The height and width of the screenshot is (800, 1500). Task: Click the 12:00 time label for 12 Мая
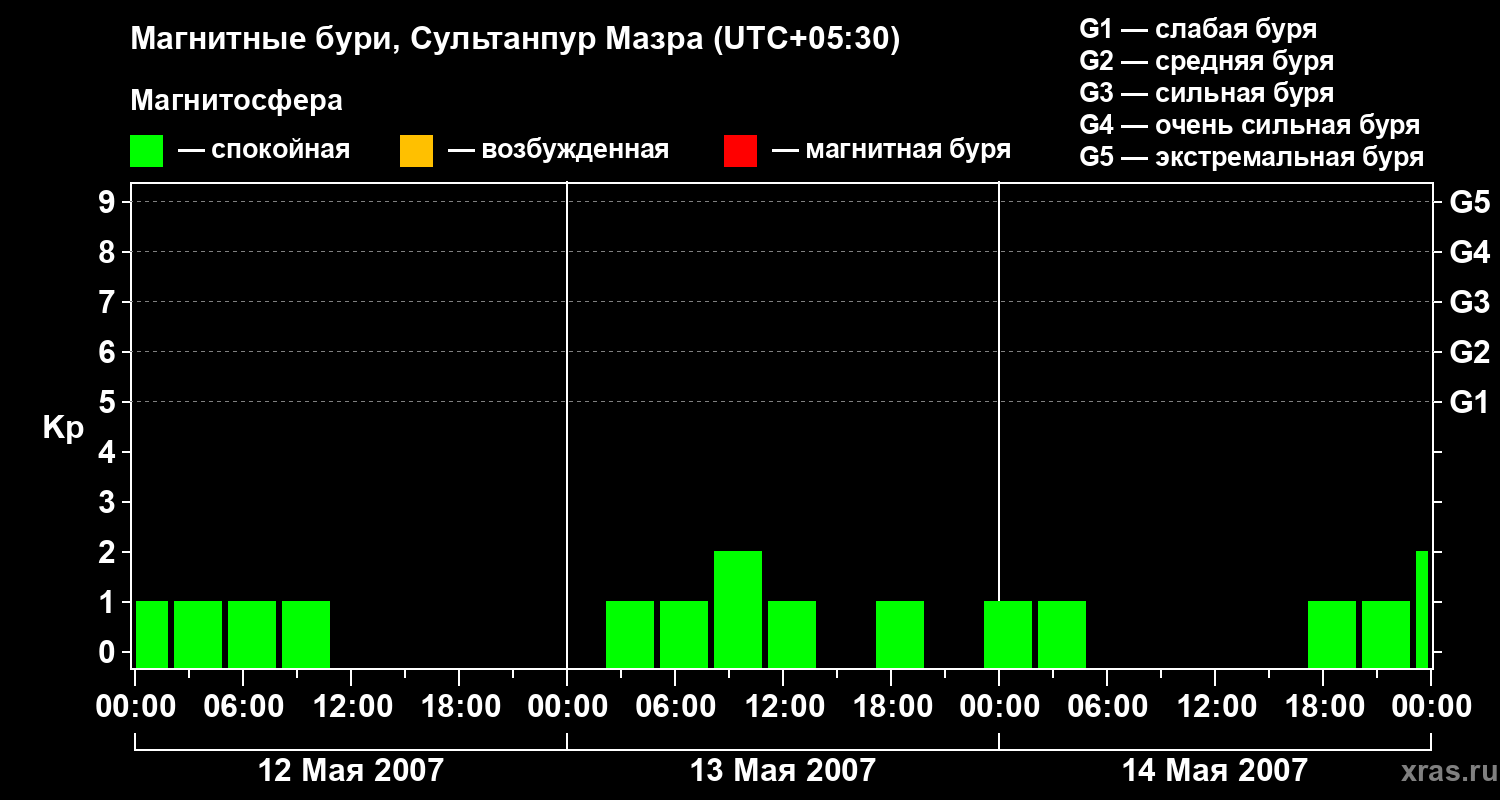351,706
